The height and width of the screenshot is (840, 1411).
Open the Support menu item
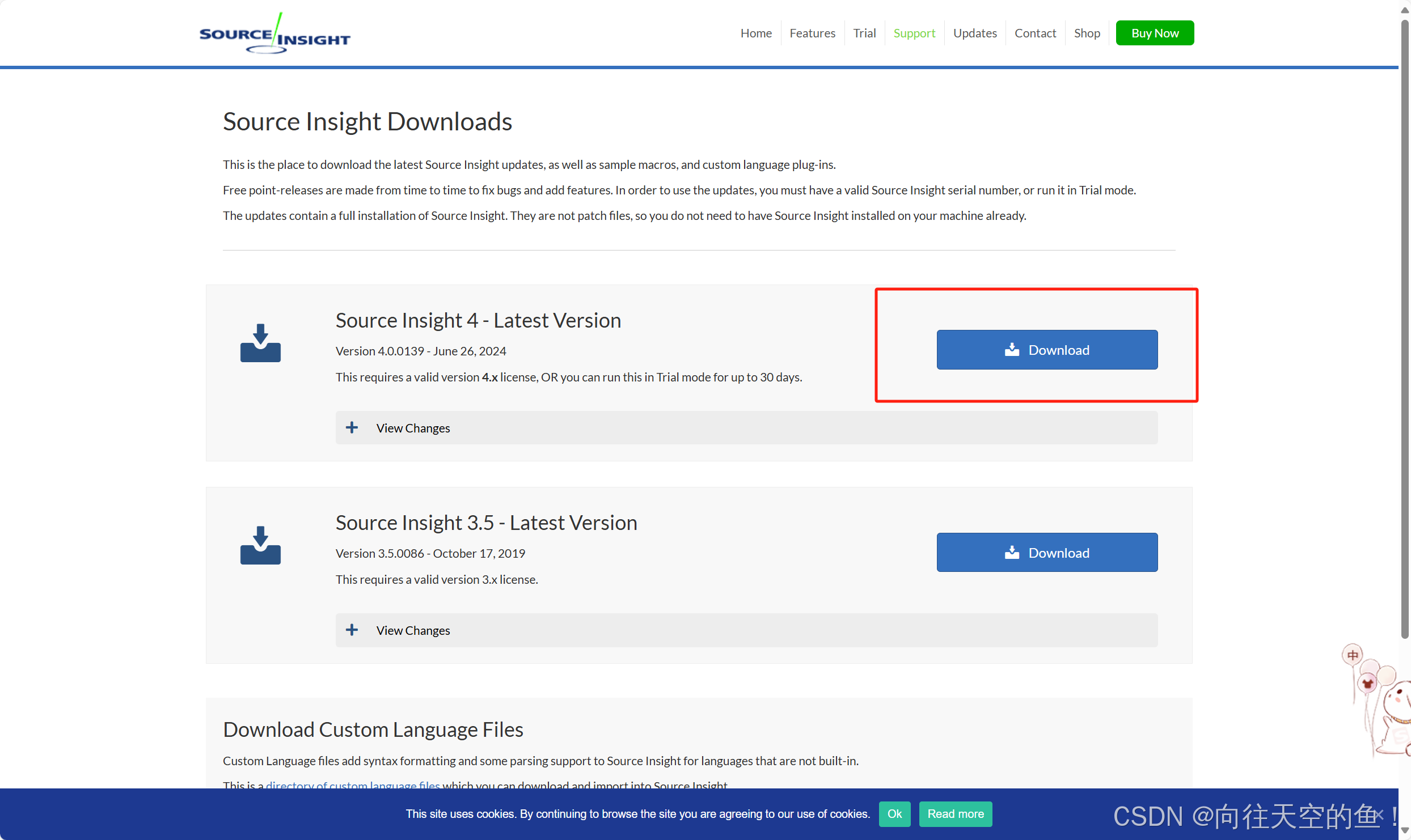coord(914,33)
